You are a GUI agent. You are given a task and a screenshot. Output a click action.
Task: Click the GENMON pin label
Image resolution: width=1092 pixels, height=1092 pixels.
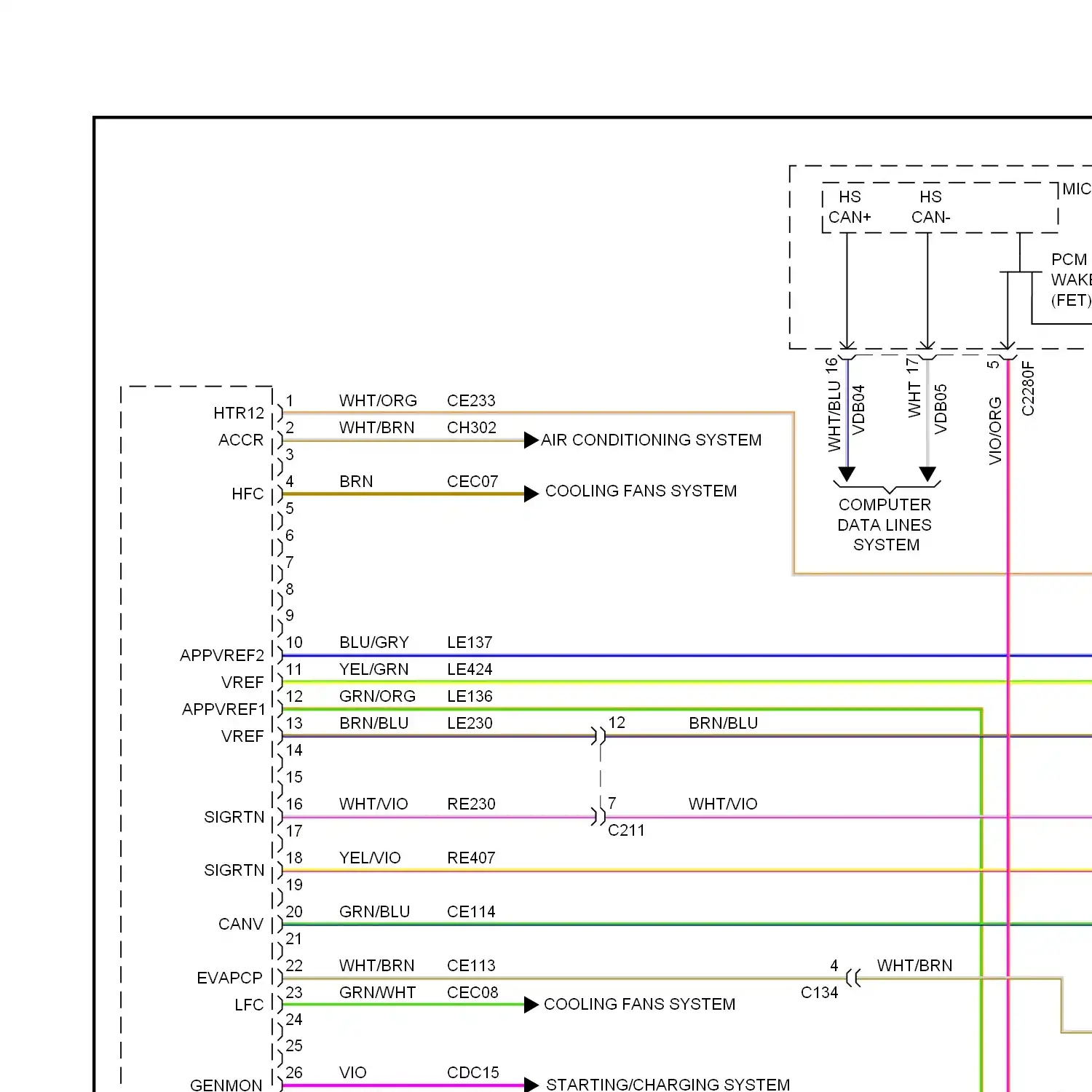click(226, 1085)
